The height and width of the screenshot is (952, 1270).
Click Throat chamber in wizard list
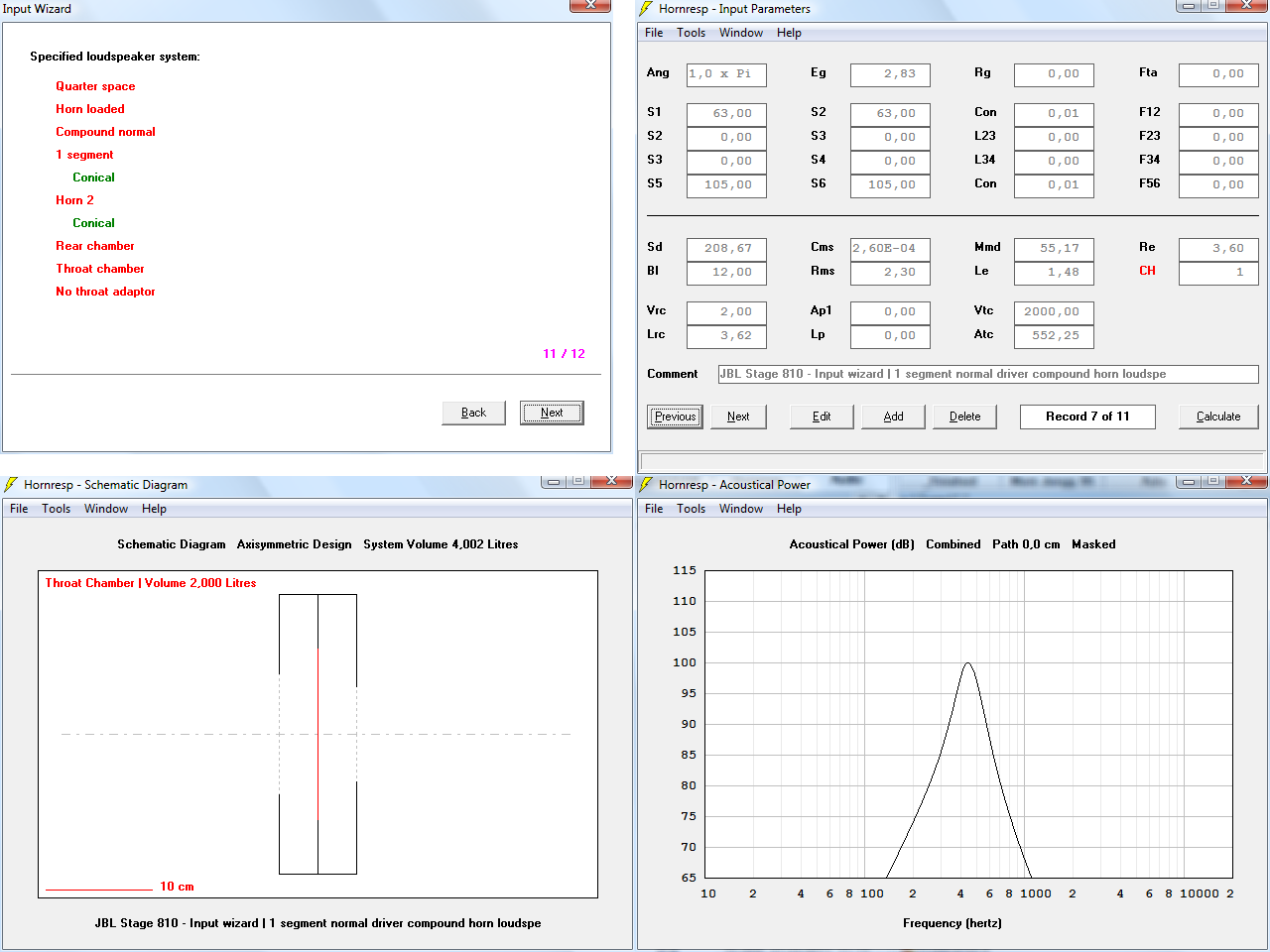100,269
